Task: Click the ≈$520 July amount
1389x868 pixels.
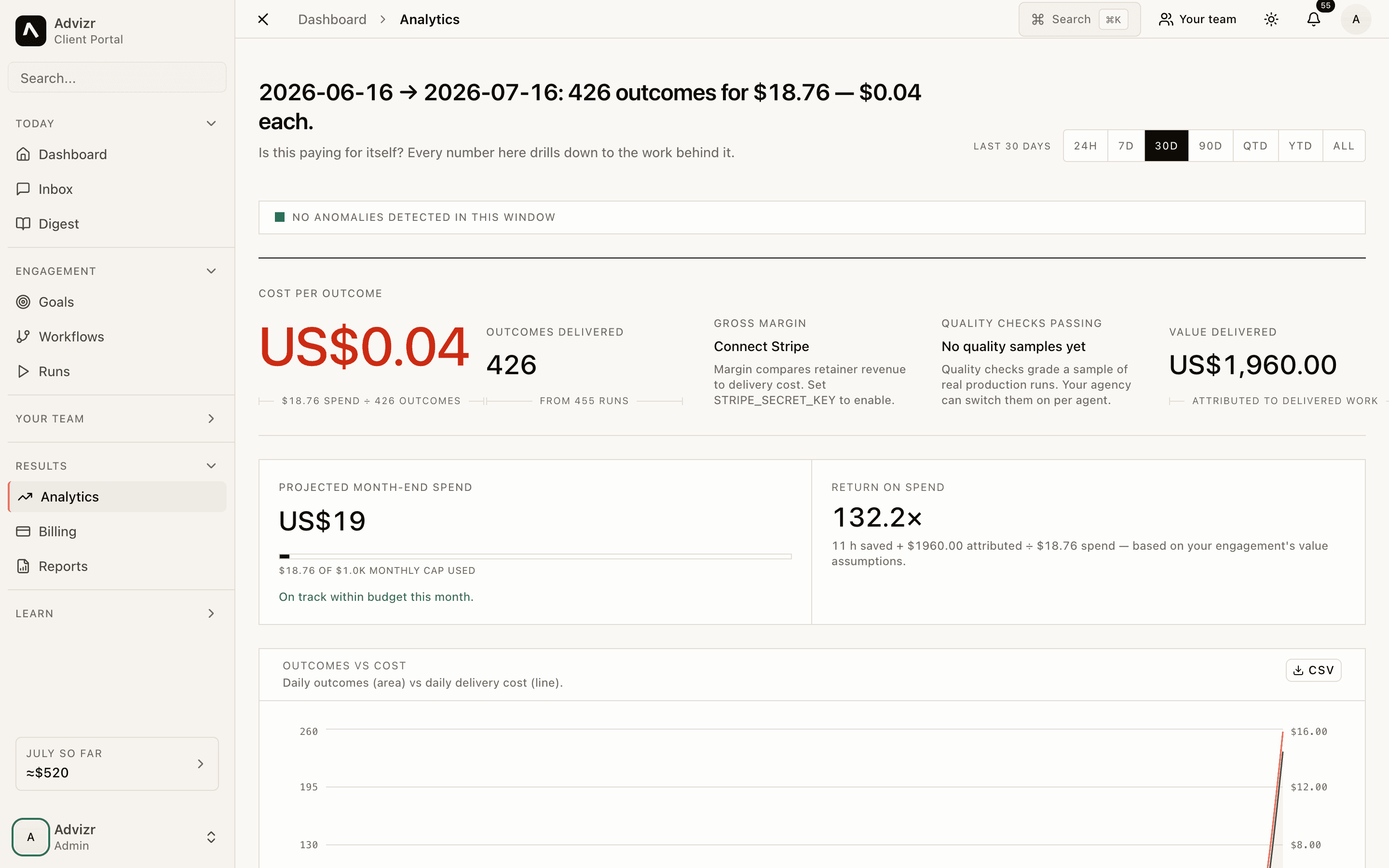Action: pyautogui.click(x=47, y=773)
